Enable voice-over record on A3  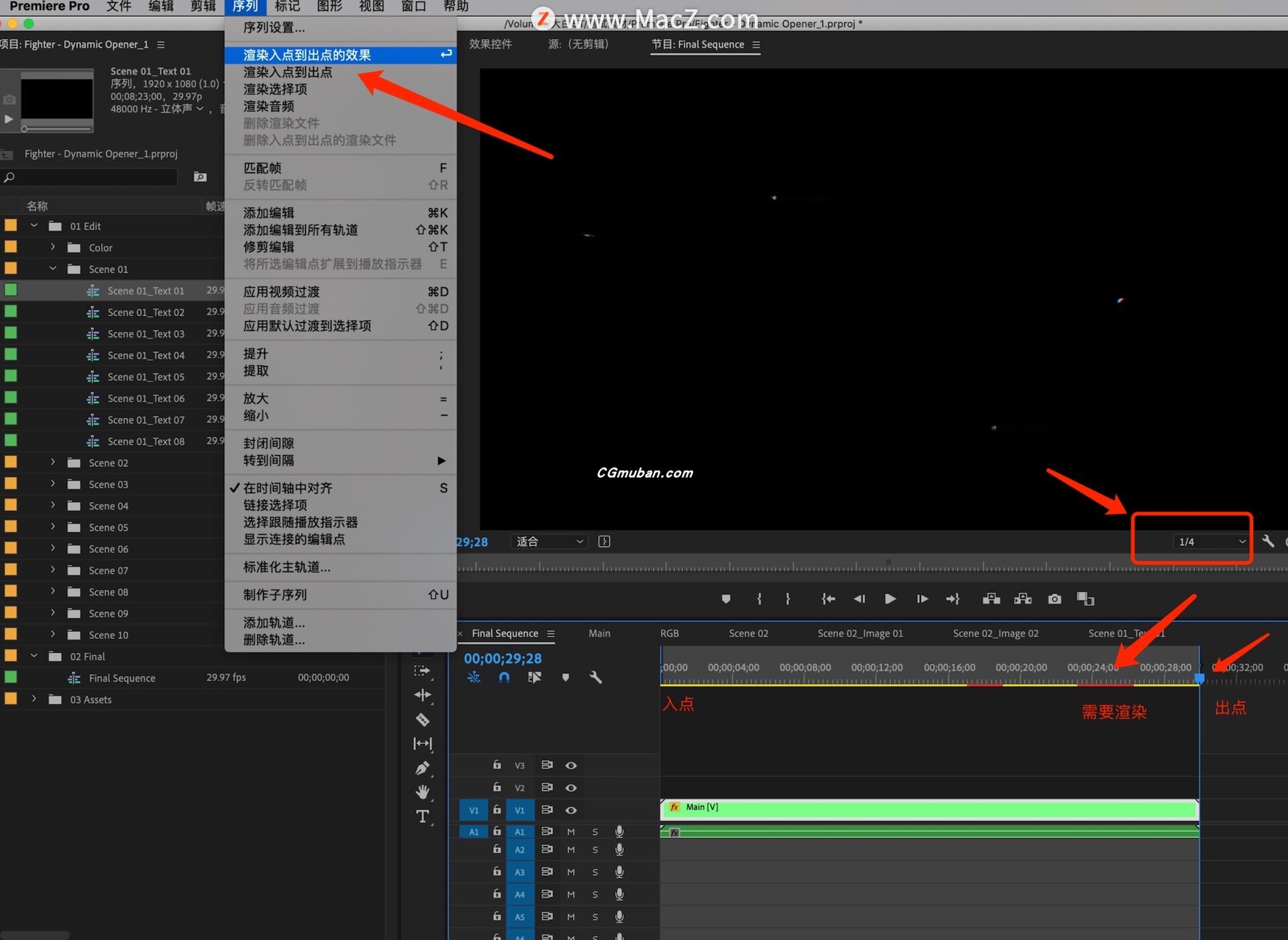click(x=619, y=872)
